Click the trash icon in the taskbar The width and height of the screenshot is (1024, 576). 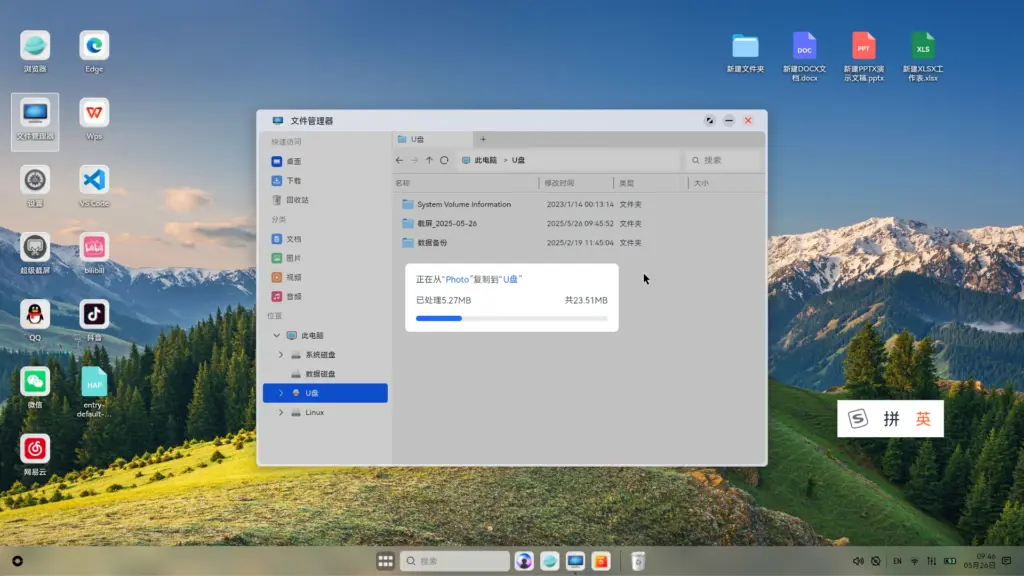638,561
